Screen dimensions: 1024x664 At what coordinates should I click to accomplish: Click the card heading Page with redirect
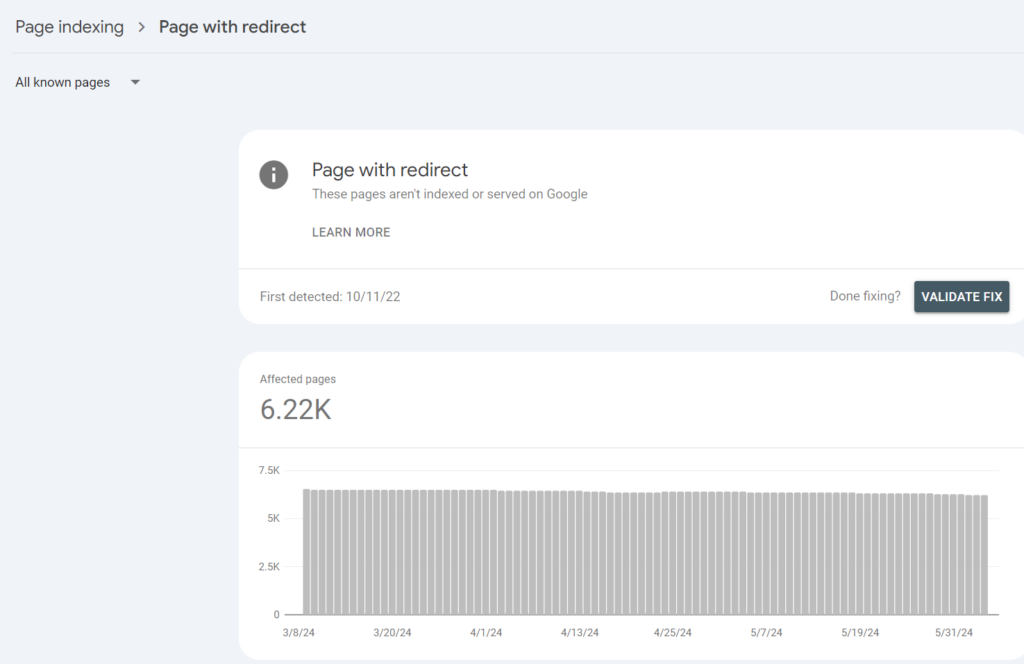[x=390, y=170]
